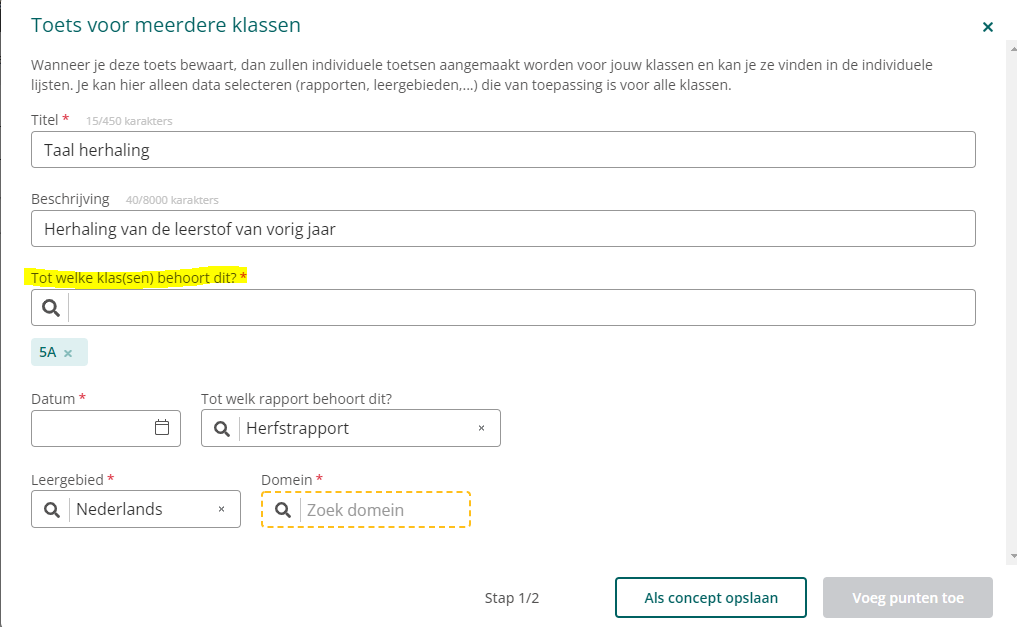Close the Toets voor meerdere klassen dialog
Image resolution: width=1017 pixels, height=627 pixels.
[x=987, y=27]
